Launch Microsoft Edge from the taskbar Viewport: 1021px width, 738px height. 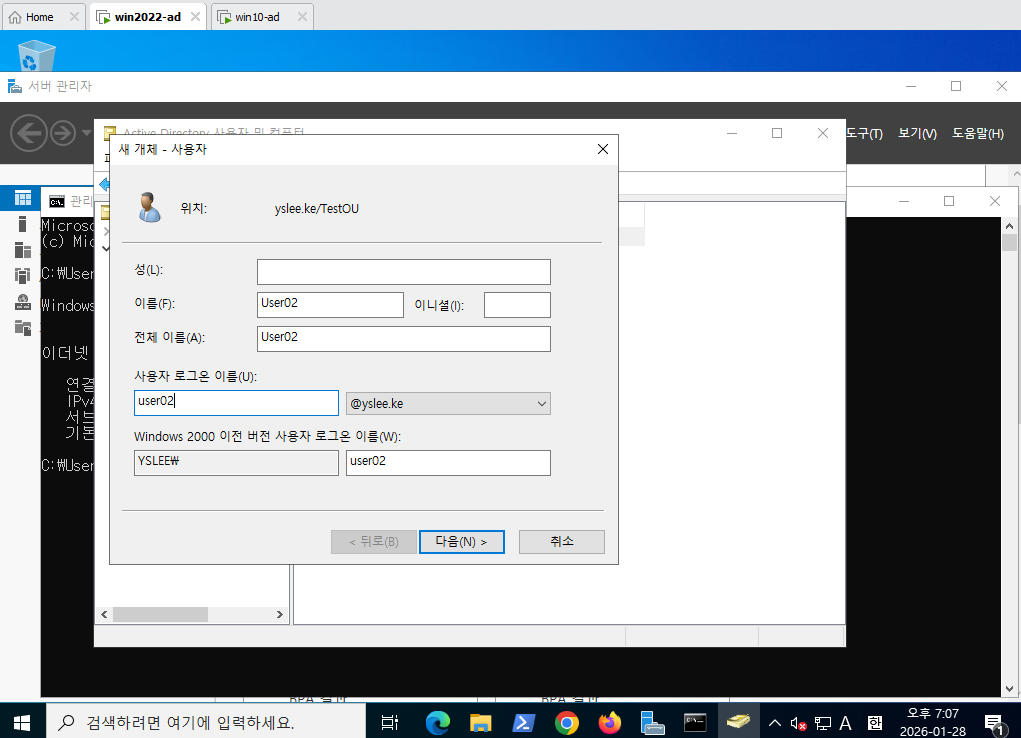(x=438, y=722)
